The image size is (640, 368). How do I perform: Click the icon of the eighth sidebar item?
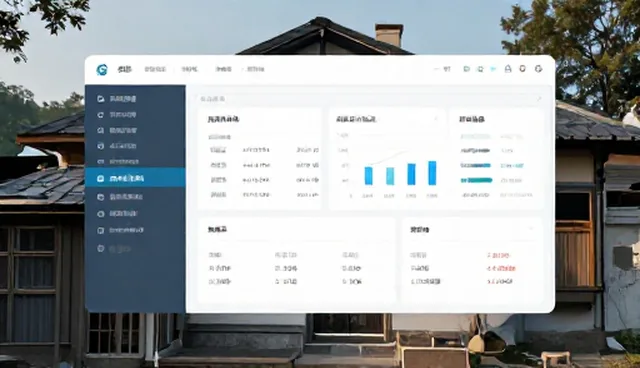(101, 214)
